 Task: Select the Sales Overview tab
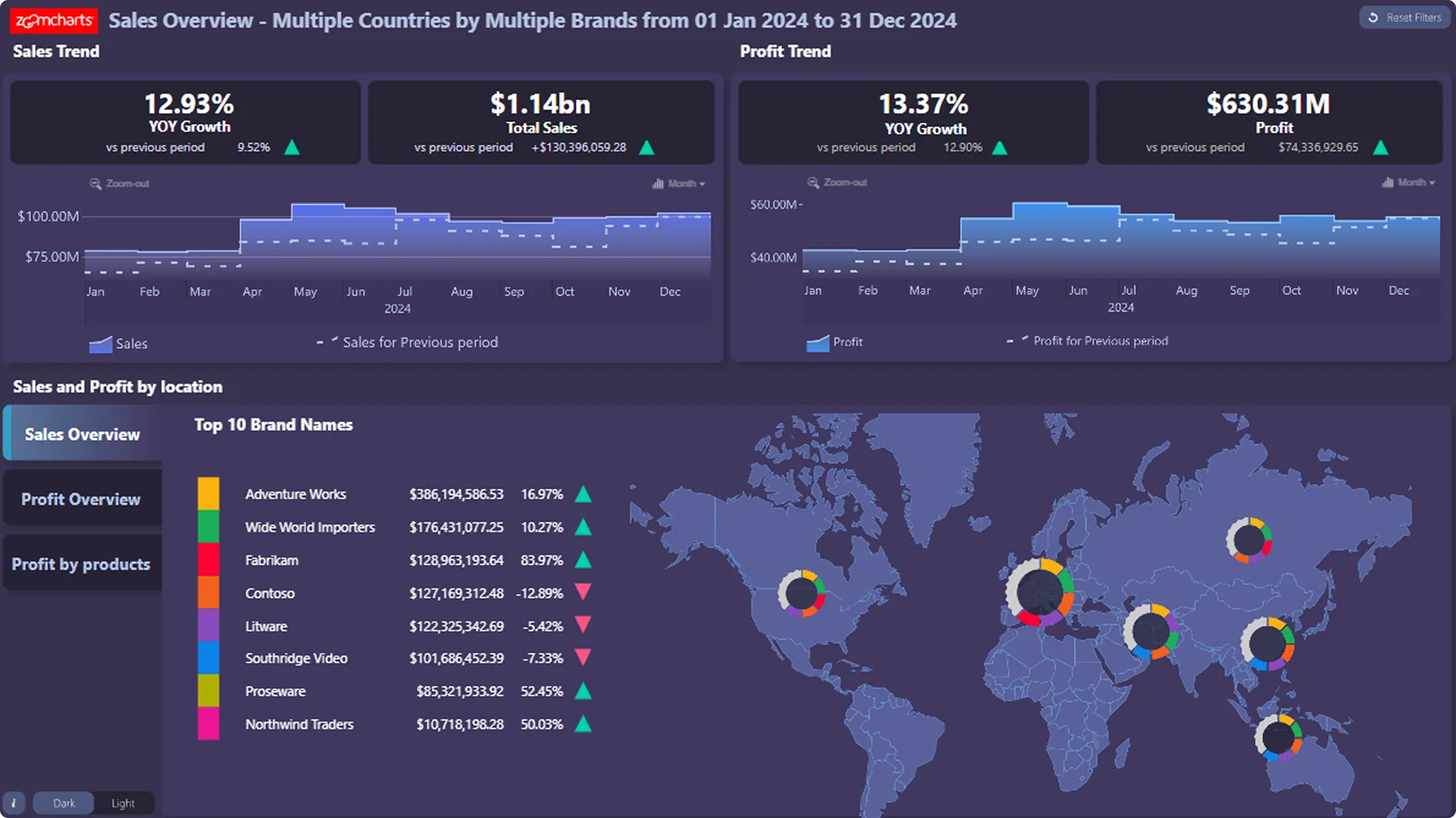pyautogui.click(x=81, y=434)
